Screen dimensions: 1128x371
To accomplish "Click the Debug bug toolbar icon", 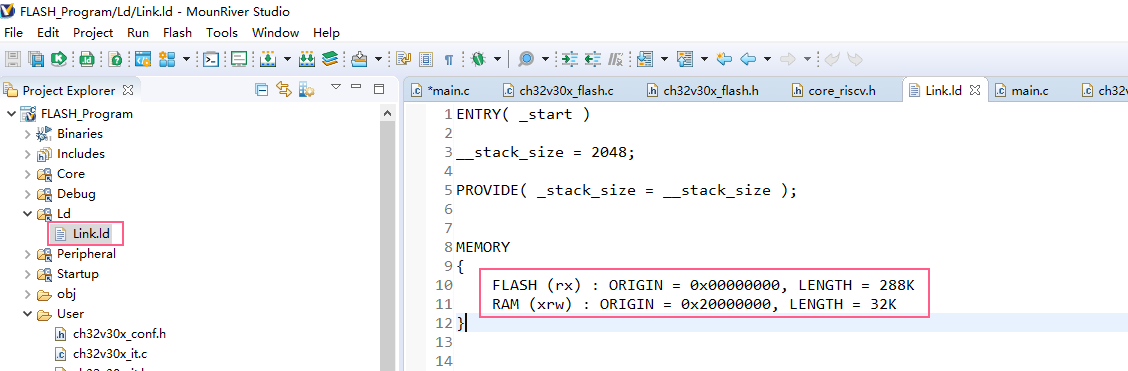I will pos(477,59).
